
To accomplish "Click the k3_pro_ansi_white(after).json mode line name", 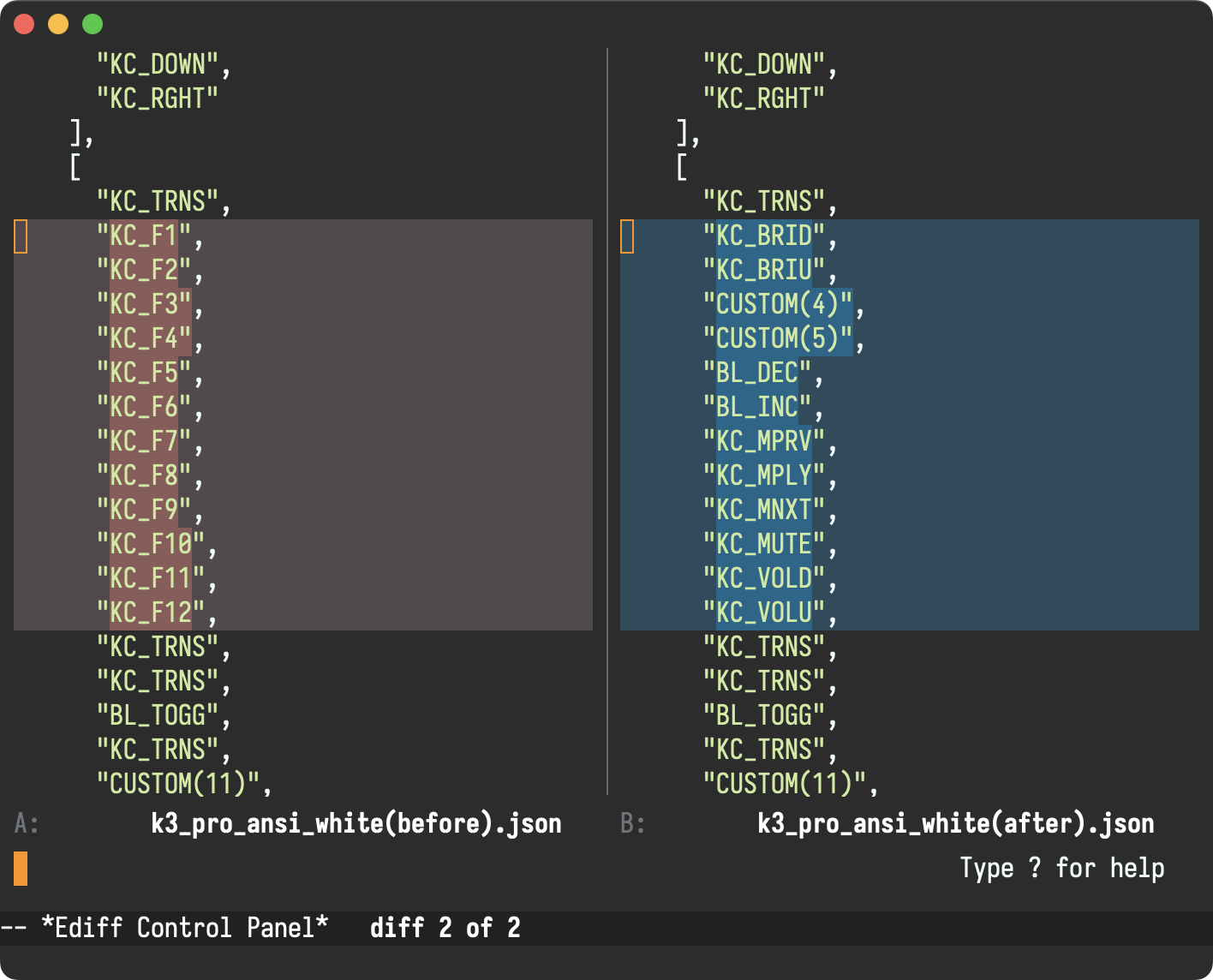I will tap(956, 824).
